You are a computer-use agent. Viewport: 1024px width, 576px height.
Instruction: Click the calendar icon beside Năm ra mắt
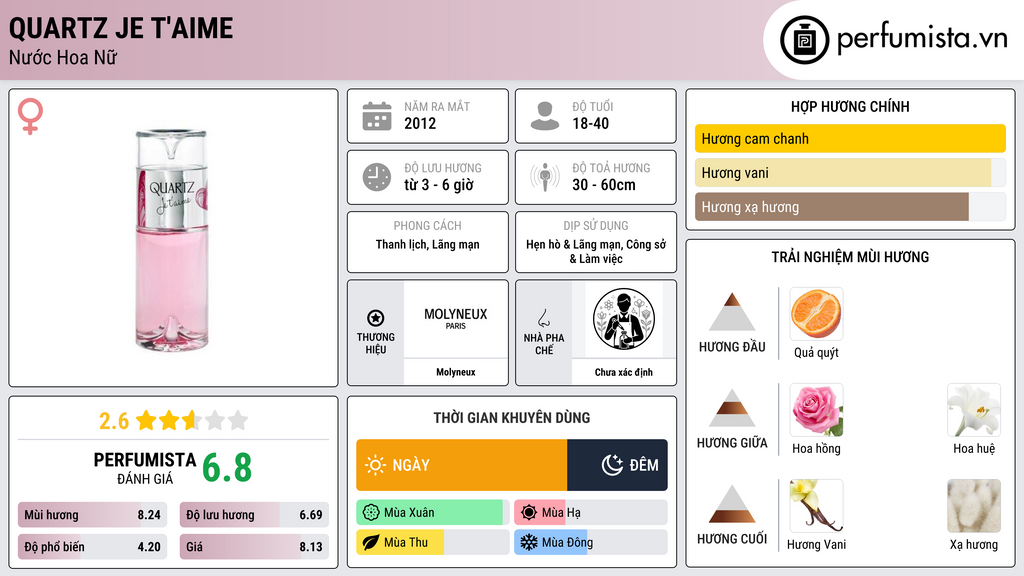pyautogui.click(x=377, y=116)
